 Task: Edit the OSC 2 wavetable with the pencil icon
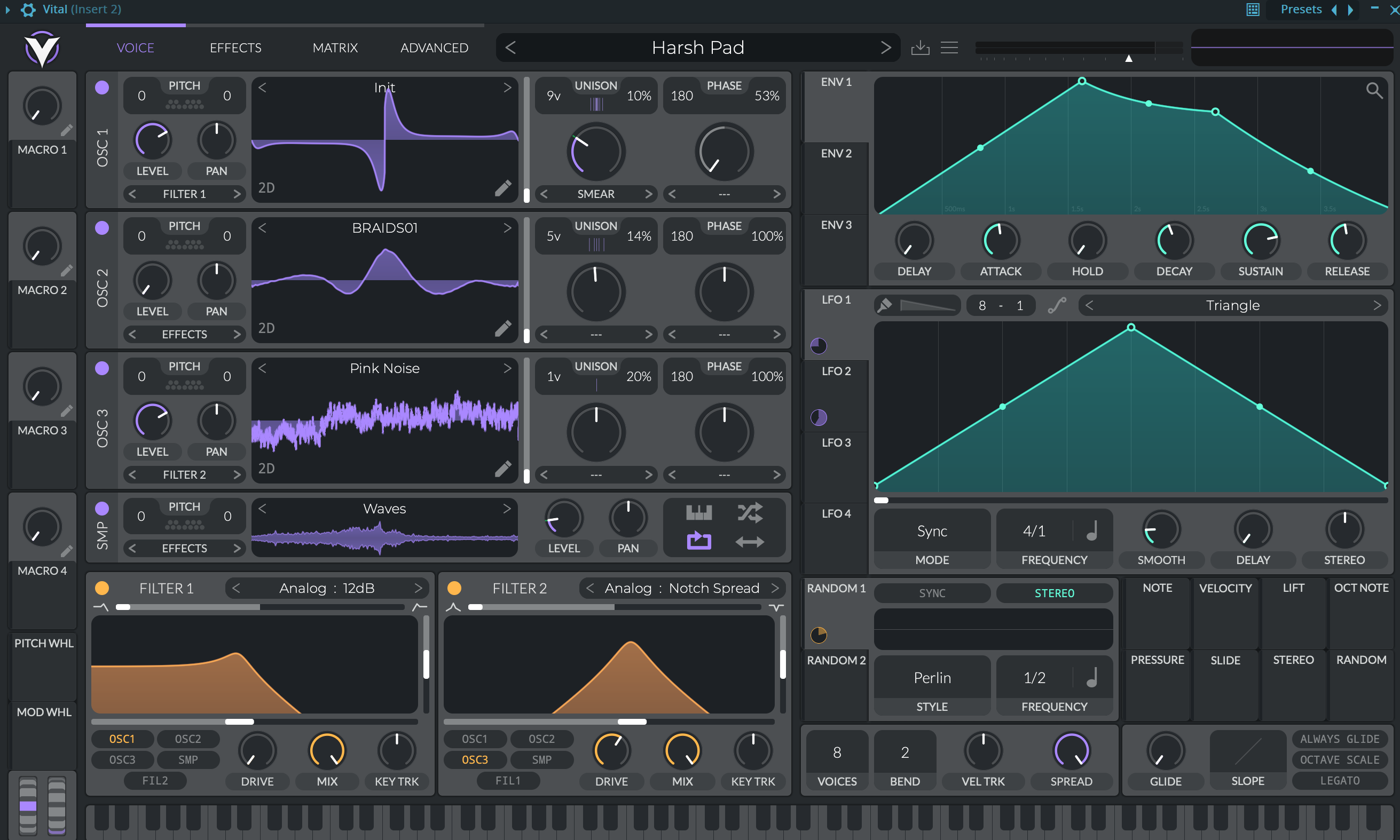coord(503,328)
